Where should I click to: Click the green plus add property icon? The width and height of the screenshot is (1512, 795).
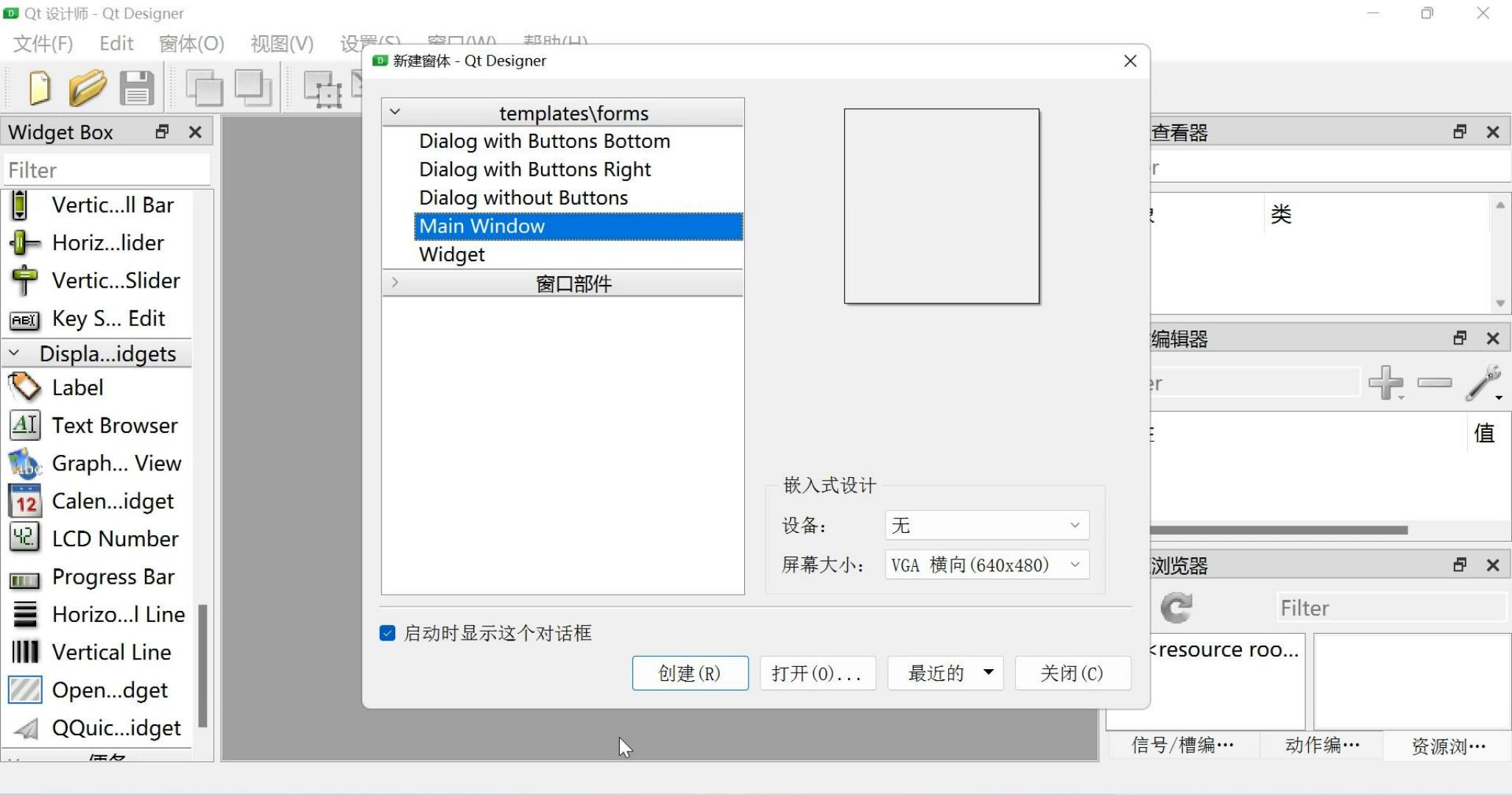pyautogui.click(x=1385, y=382)
